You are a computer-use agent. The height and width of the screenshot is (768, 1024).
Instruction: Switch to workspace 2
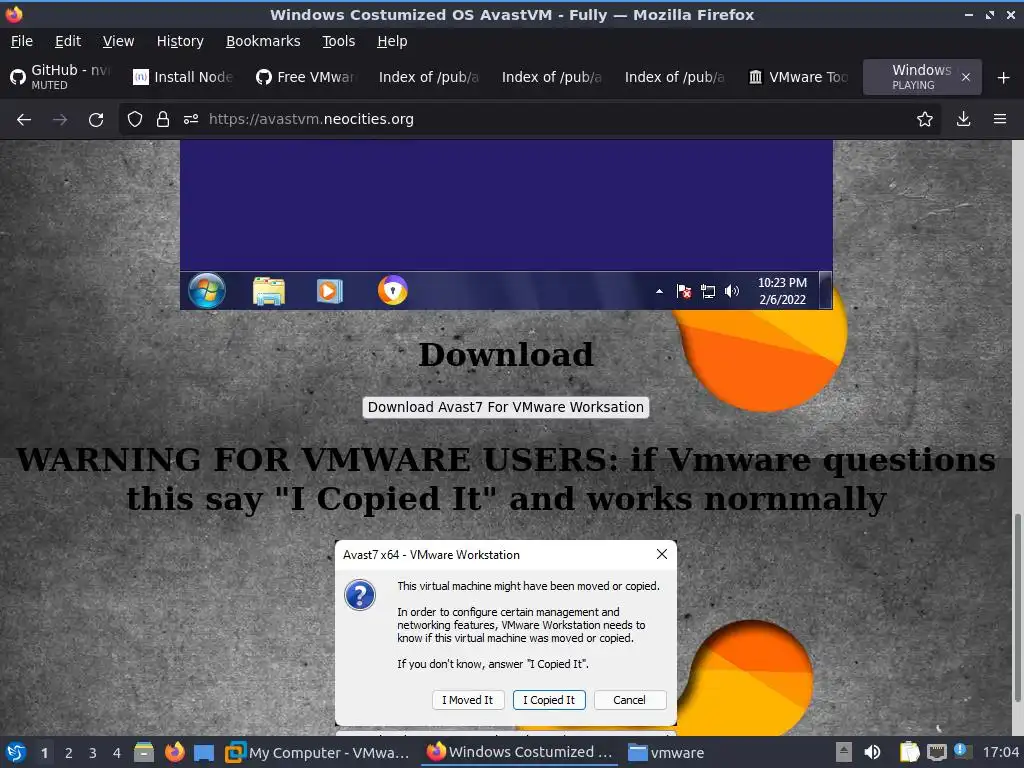click(x=69, y=753)
